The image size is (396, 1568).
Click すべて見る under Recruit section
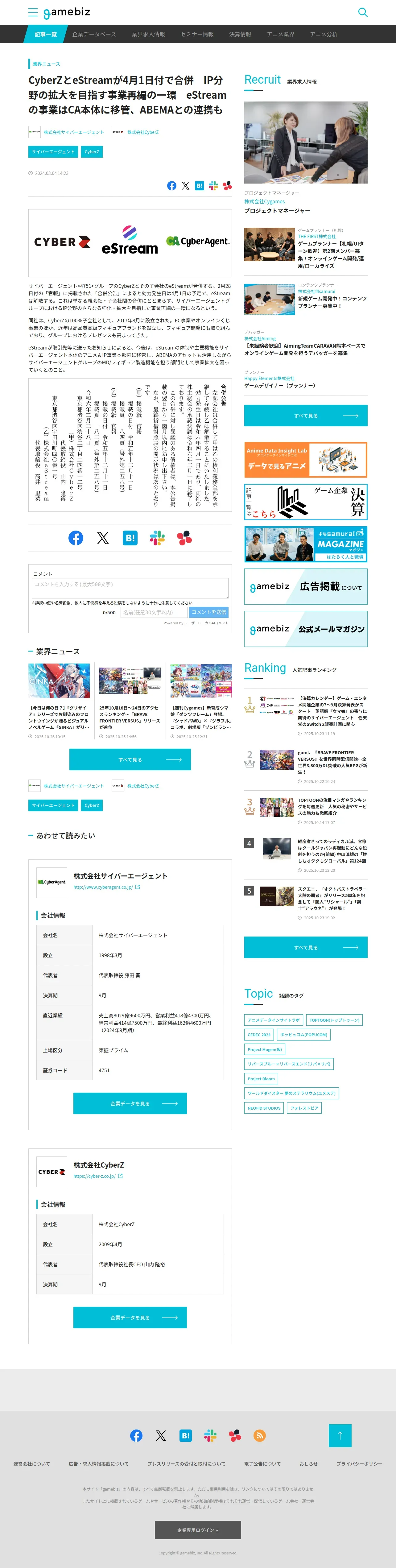(x=305, y=416)
